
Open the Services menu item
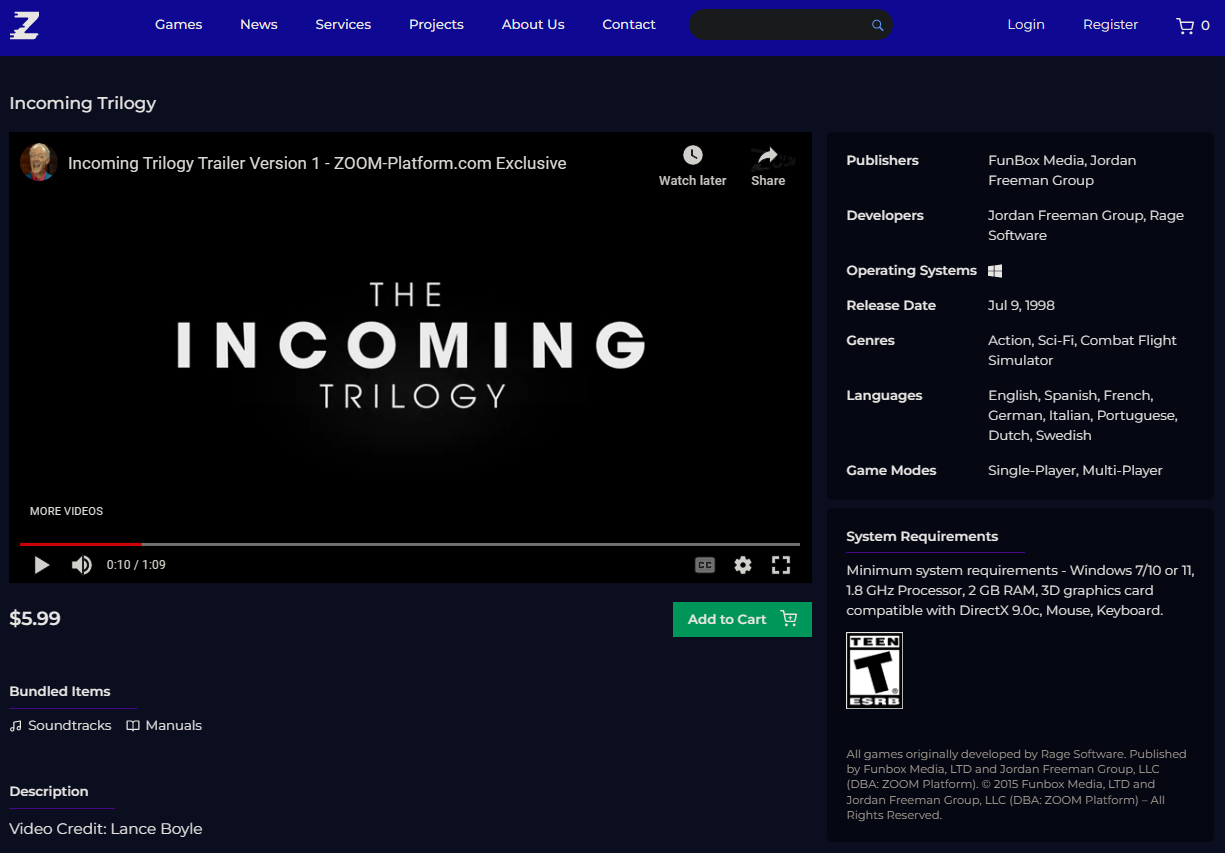coord(343,25)
